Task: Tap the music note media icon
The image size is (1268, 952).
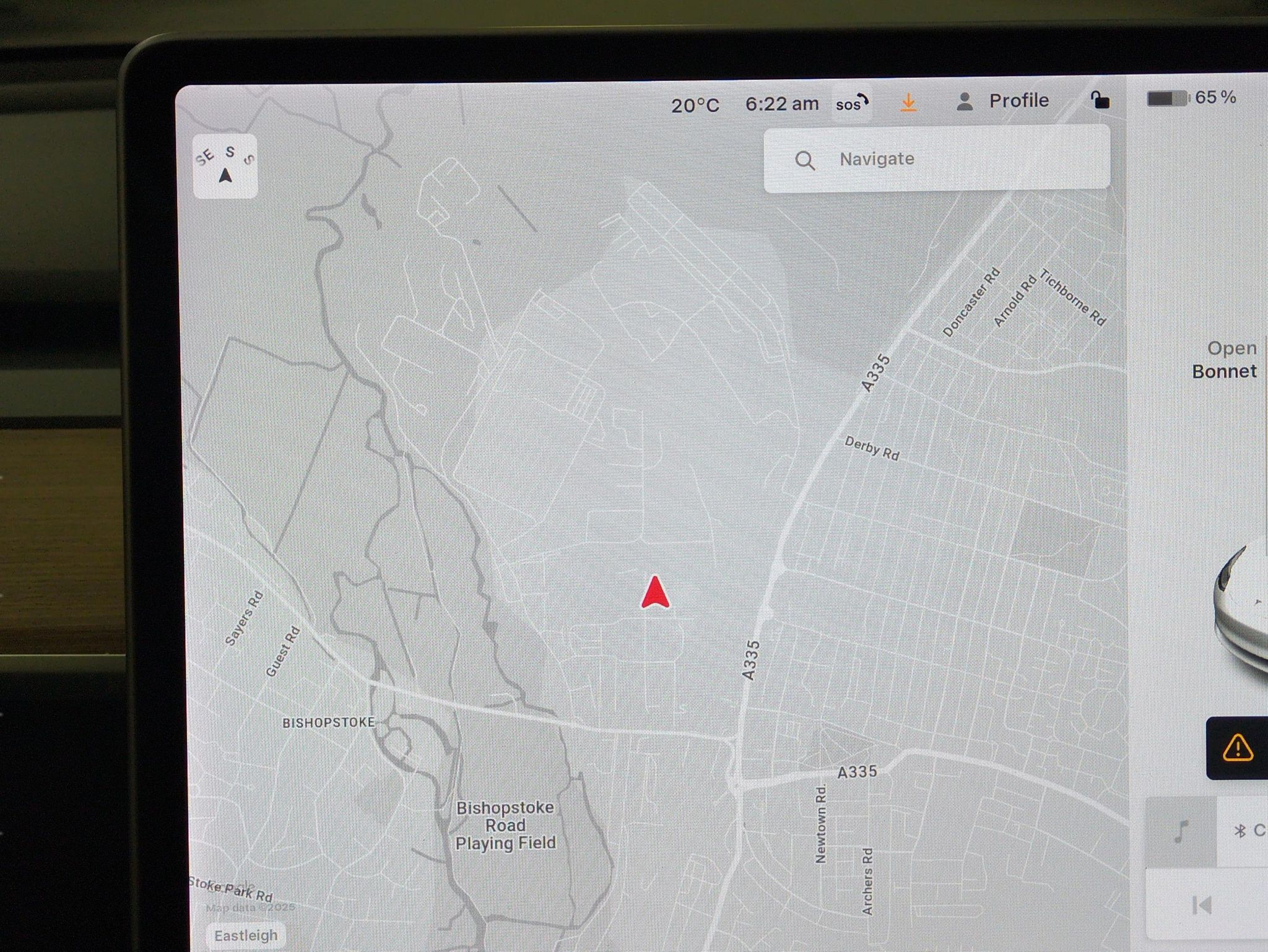Action: [1181, 831]
